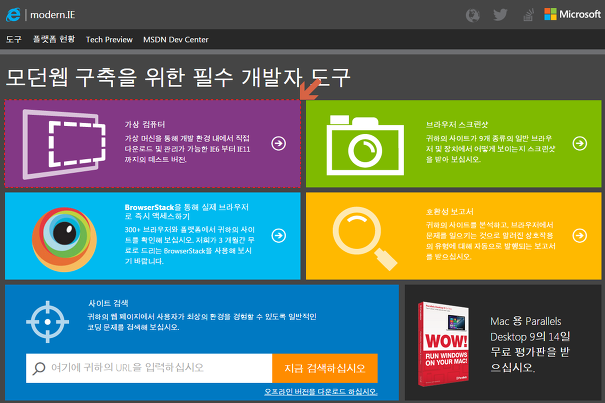Open the Microsoft logo link
Image resolution: width=605 pixels, height=403 pixels.
tap(573, 14)
